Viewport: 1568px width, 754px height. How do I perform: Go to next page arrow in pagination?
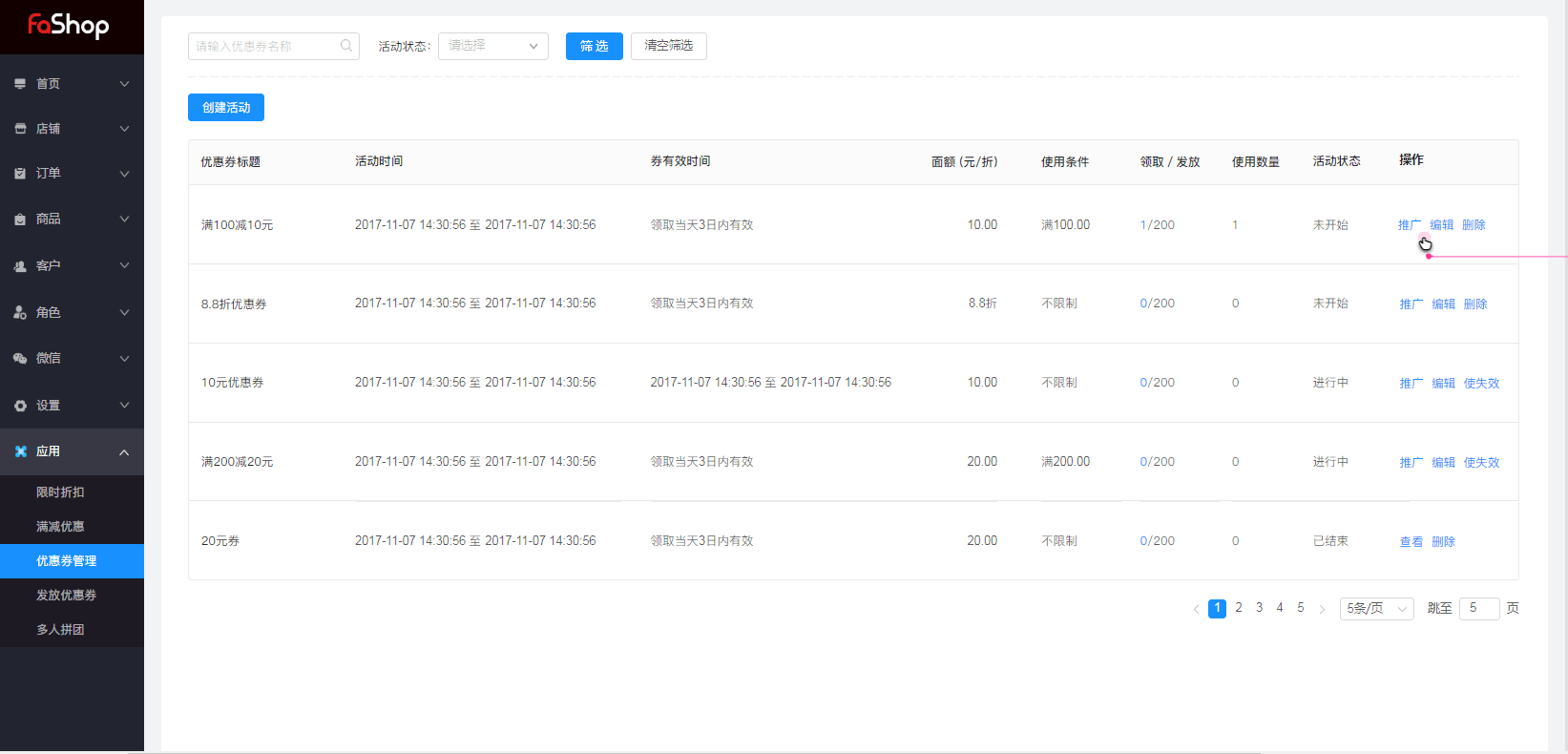[x=1322, y=609]
